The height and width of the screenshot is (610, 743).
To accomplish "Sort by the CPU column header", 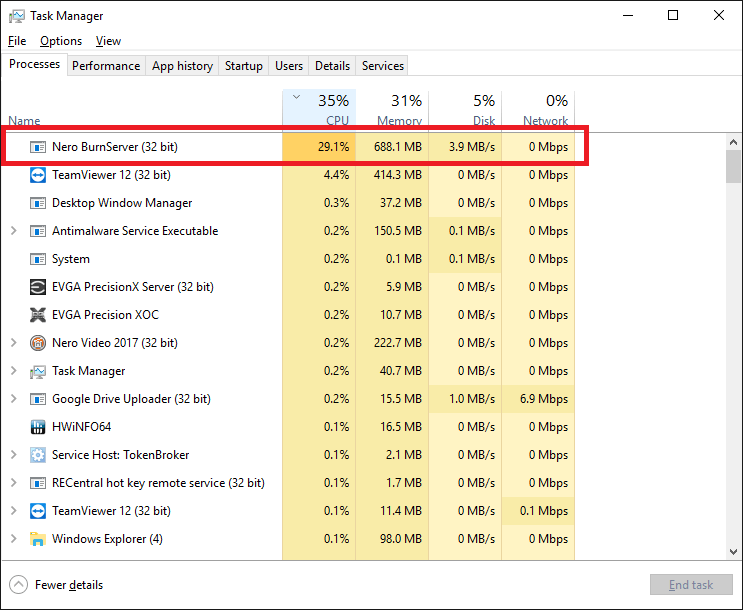I will 319,109.
